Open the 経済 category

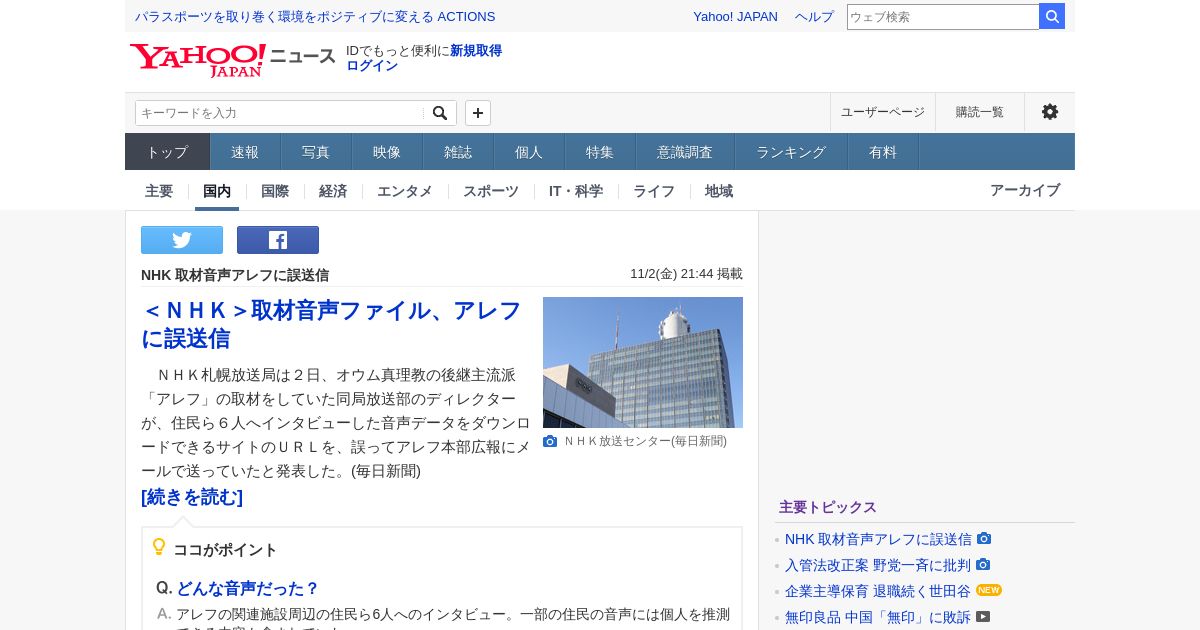[x=333, y=191]
